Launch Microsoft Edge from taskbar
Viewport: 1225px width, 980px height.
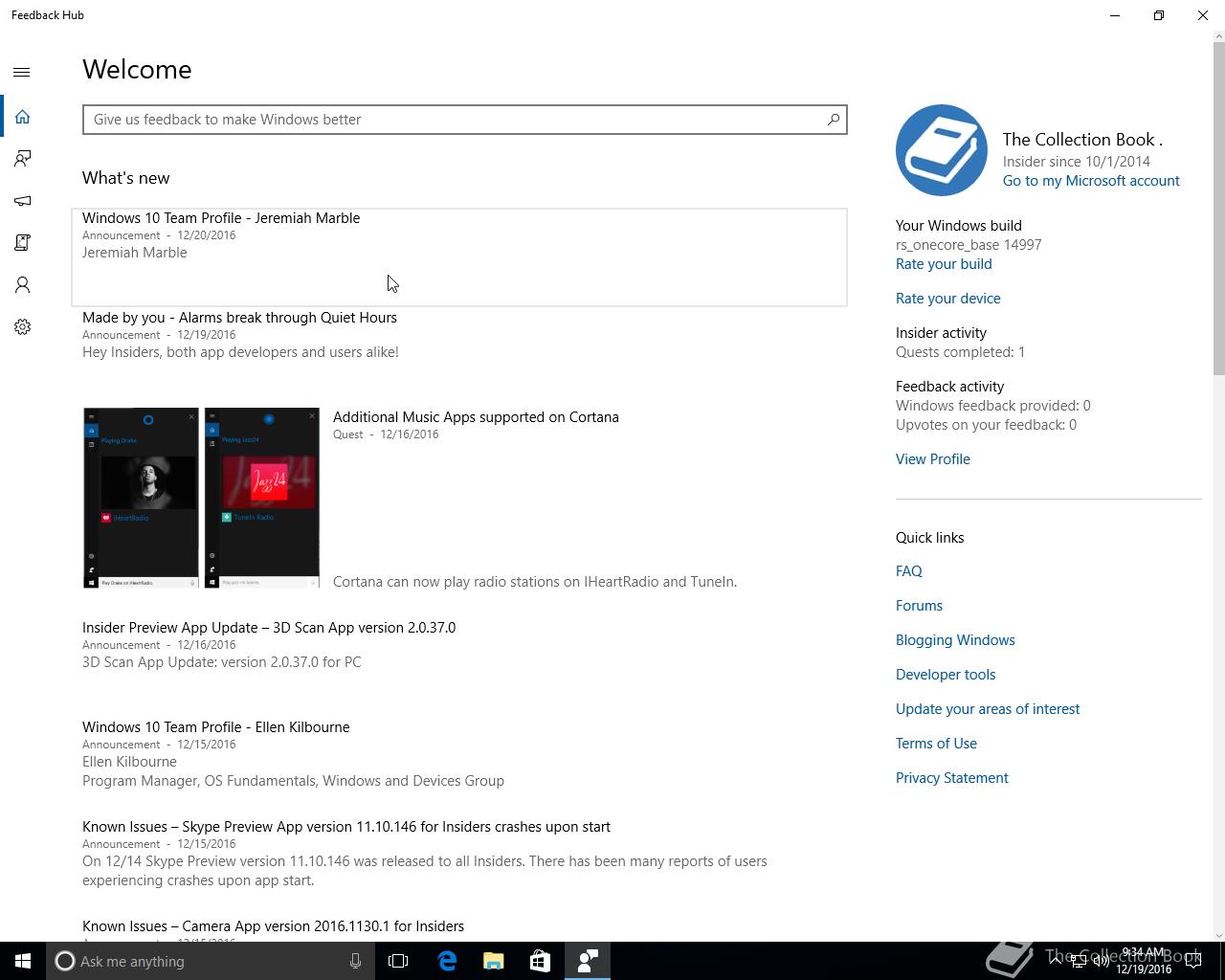click(447, 961)
